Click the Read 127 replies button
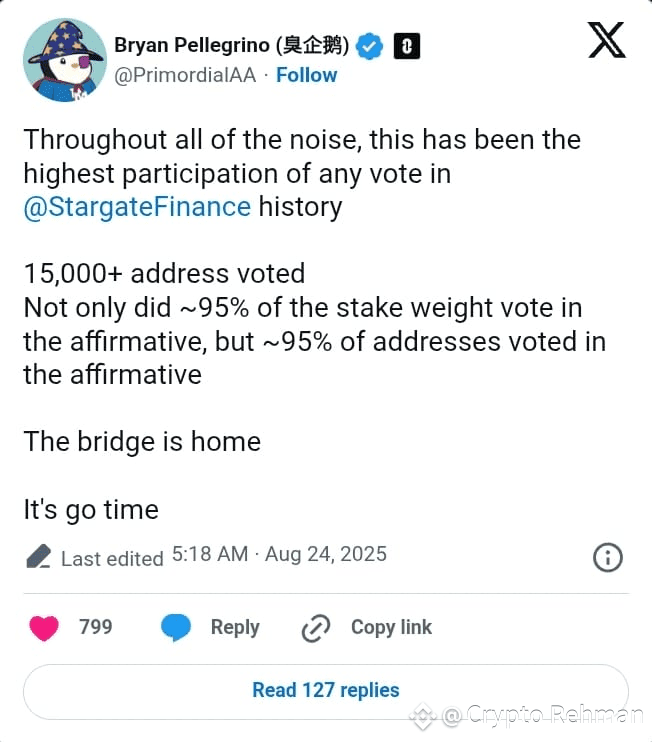Image resolution: width=652 pixels, height=742 pixels. coord(325,690)
